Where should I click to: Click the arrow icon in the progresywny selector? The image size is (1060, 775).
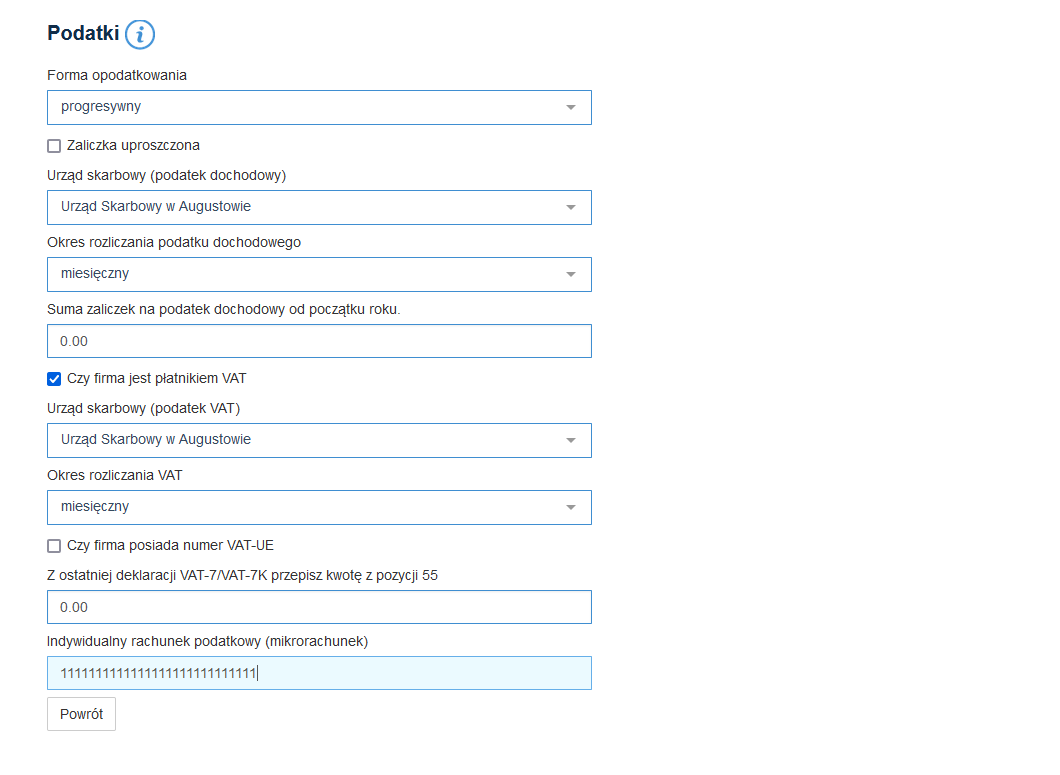571,108
